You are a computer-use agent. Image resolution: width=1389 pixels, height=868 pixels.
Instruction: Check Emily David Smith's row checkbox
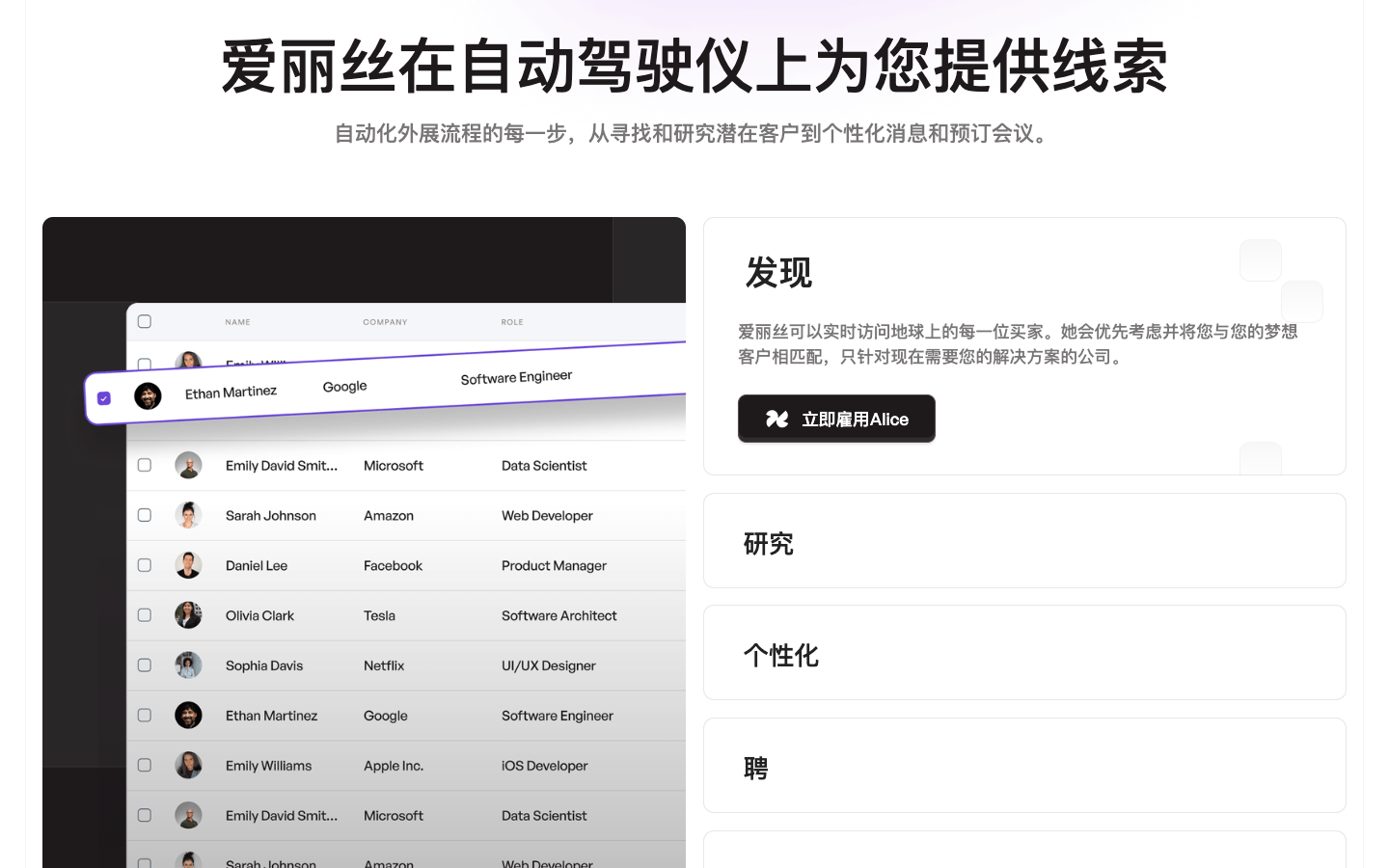144,465
